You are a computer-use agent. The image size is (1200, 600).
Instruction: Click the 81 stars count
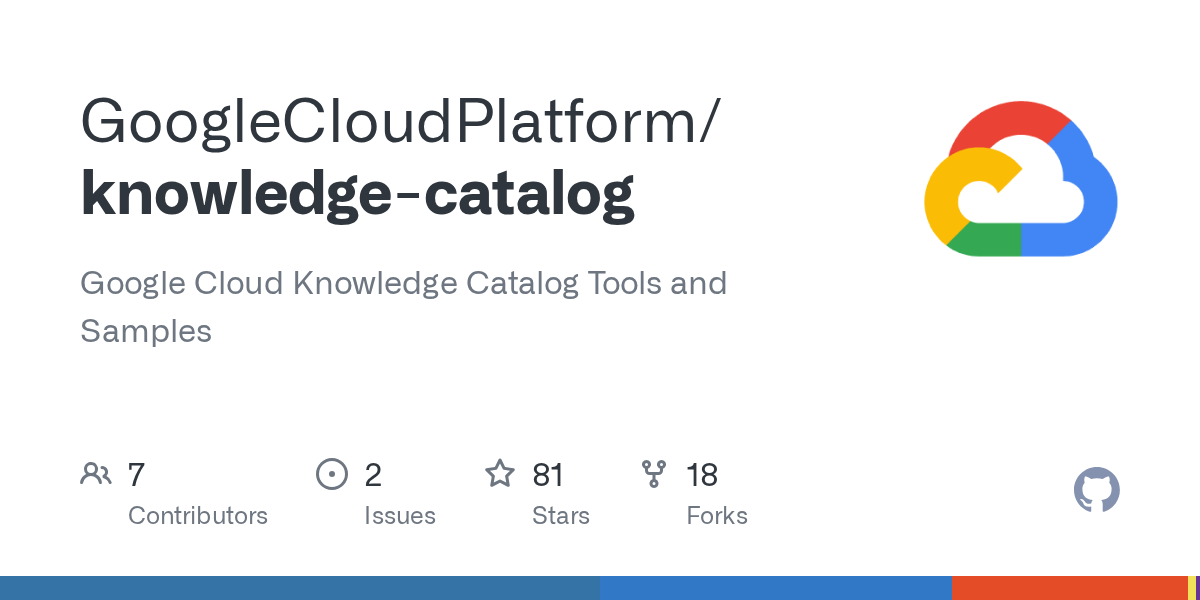coord(548,474)
